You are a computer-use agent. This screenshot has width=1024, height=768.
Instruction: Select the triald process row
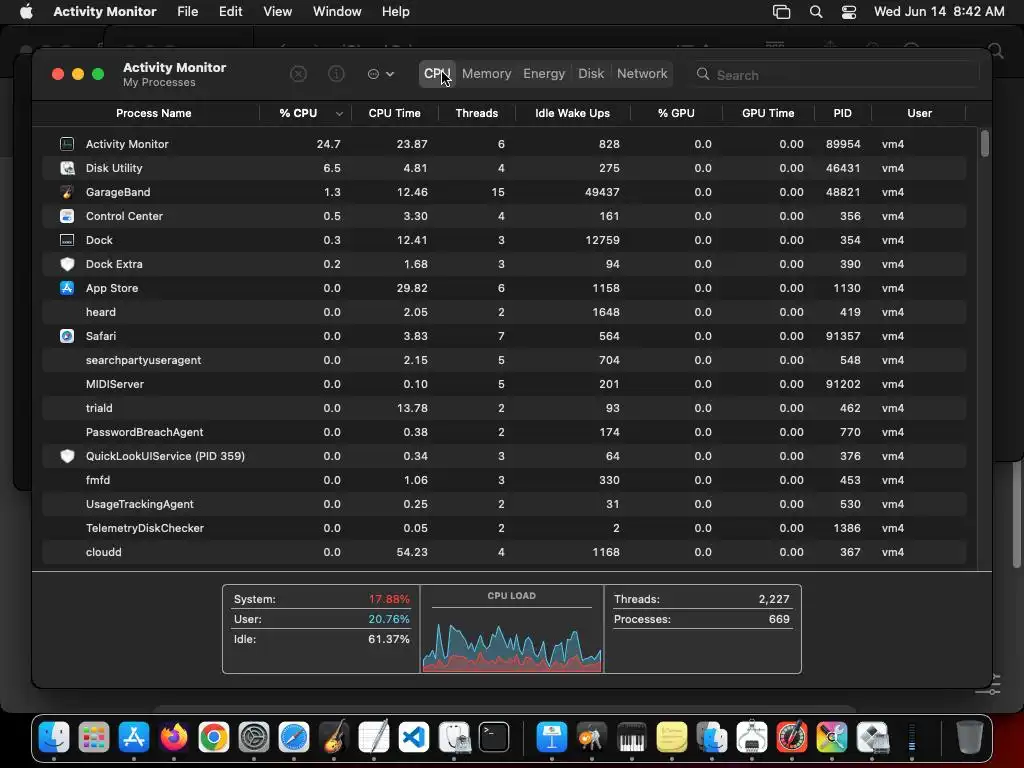click(x=504, y=408)
